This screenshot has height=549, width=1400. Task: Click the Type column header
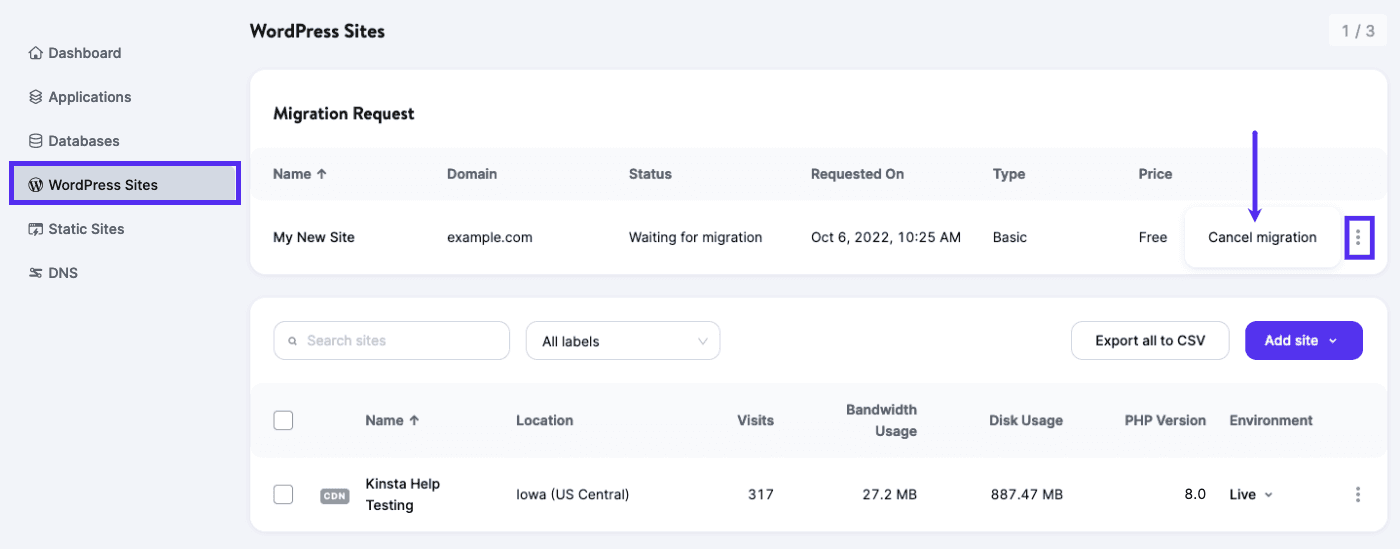pyautogui.click(x=1009, y=174)
